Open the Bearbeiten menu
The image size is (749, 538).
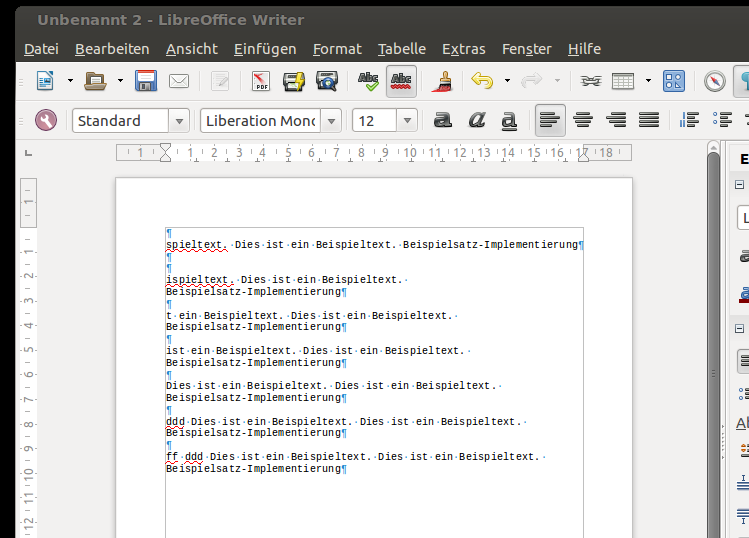(112, 49)
